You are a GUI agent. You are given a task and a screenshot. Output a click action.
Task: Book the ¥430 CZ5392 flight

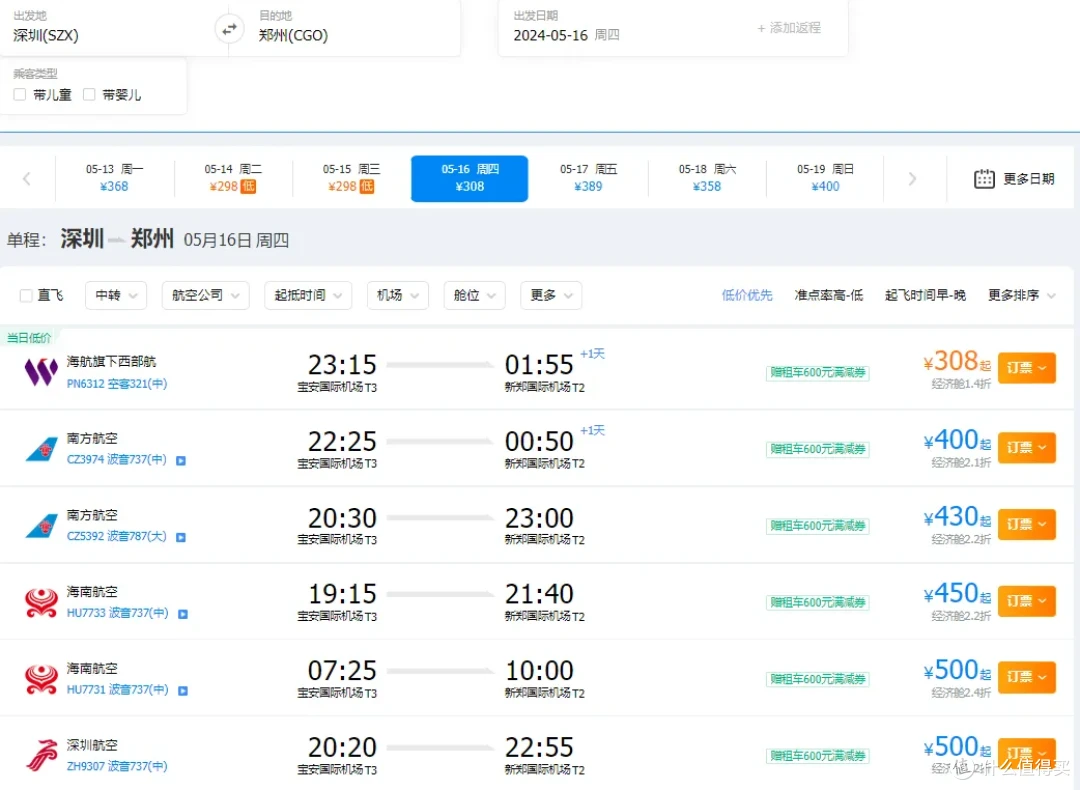(1026, 525)
